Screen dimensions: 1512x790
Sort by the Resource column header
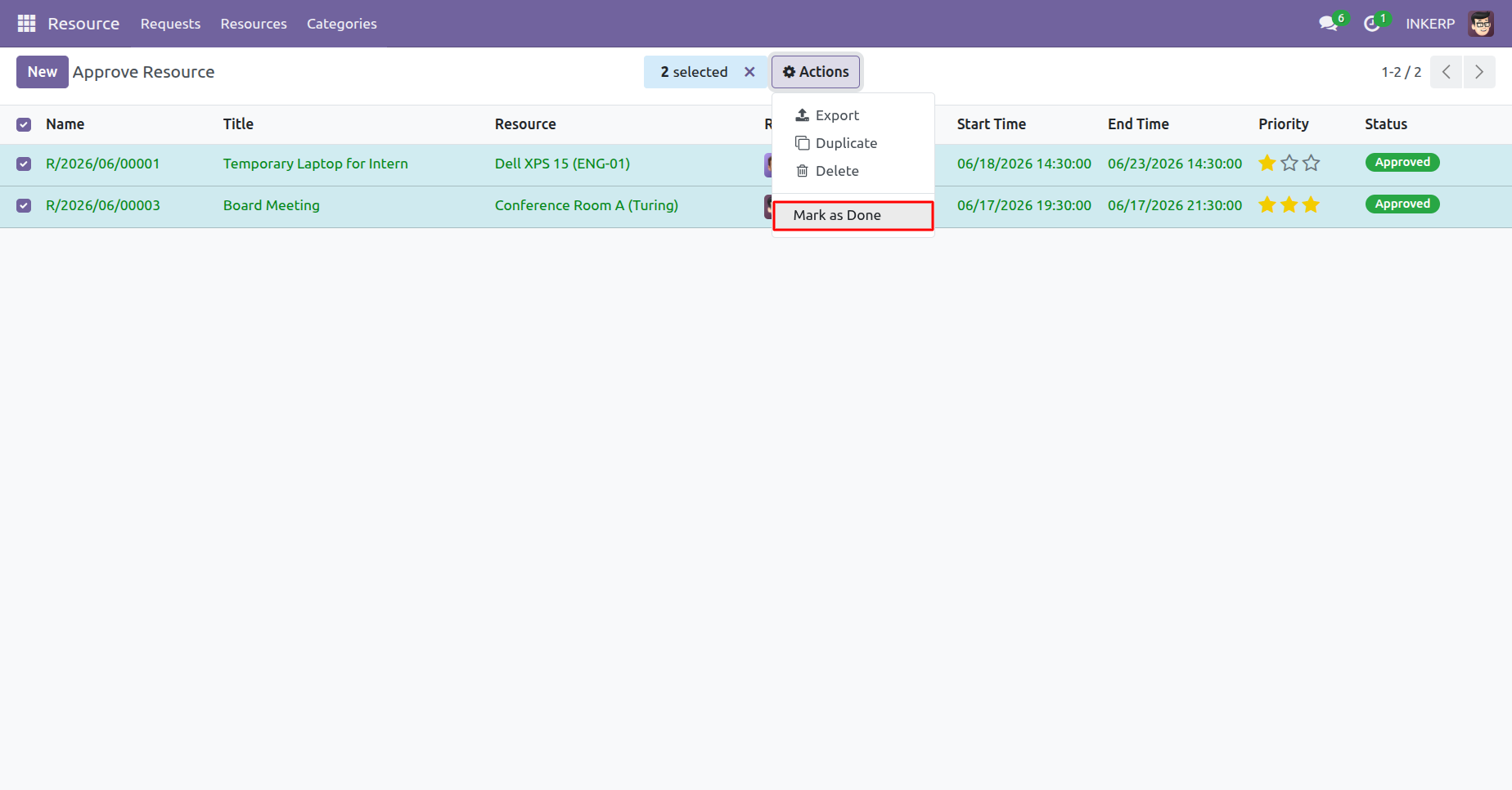pyautogui.click(x=525, y=124)
